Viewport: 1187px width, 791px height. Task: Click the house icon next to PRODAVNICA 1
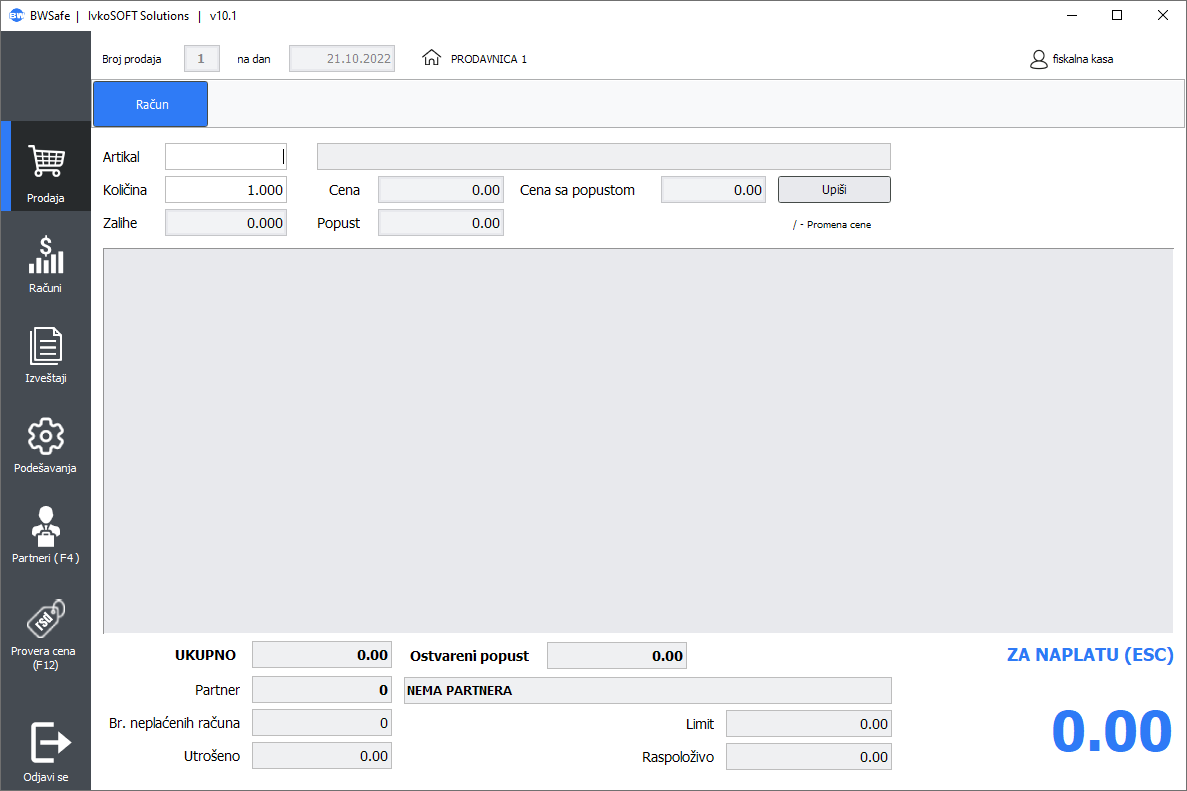pyautogui.click(x=432, y=58)
